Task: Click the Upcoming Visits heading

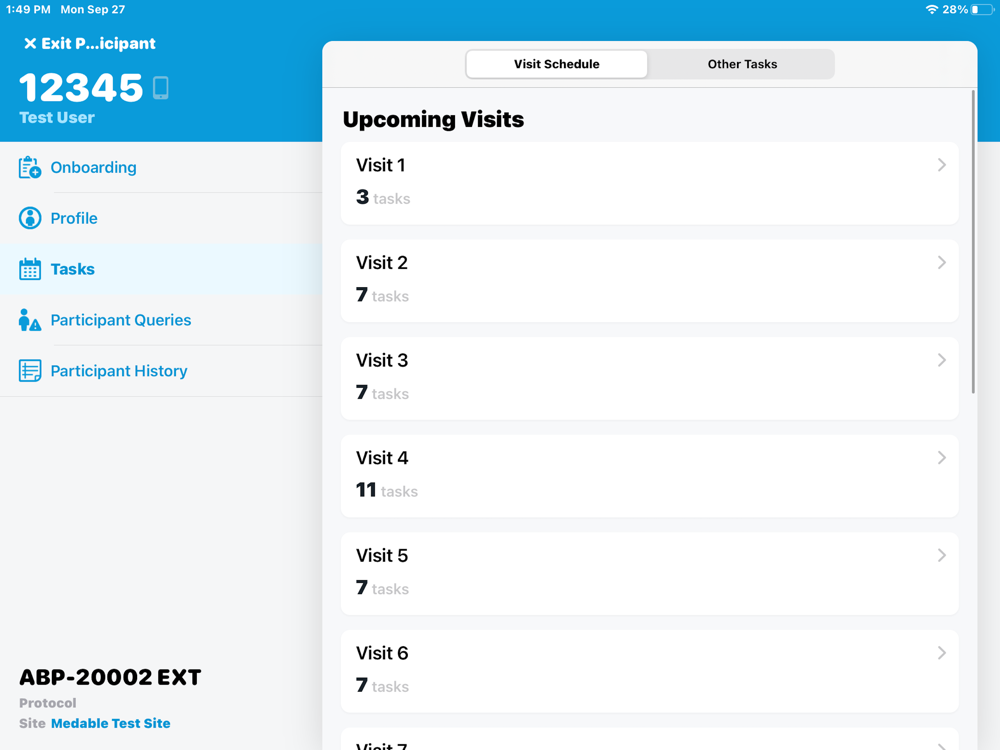Action: click(x=433, y=119)
